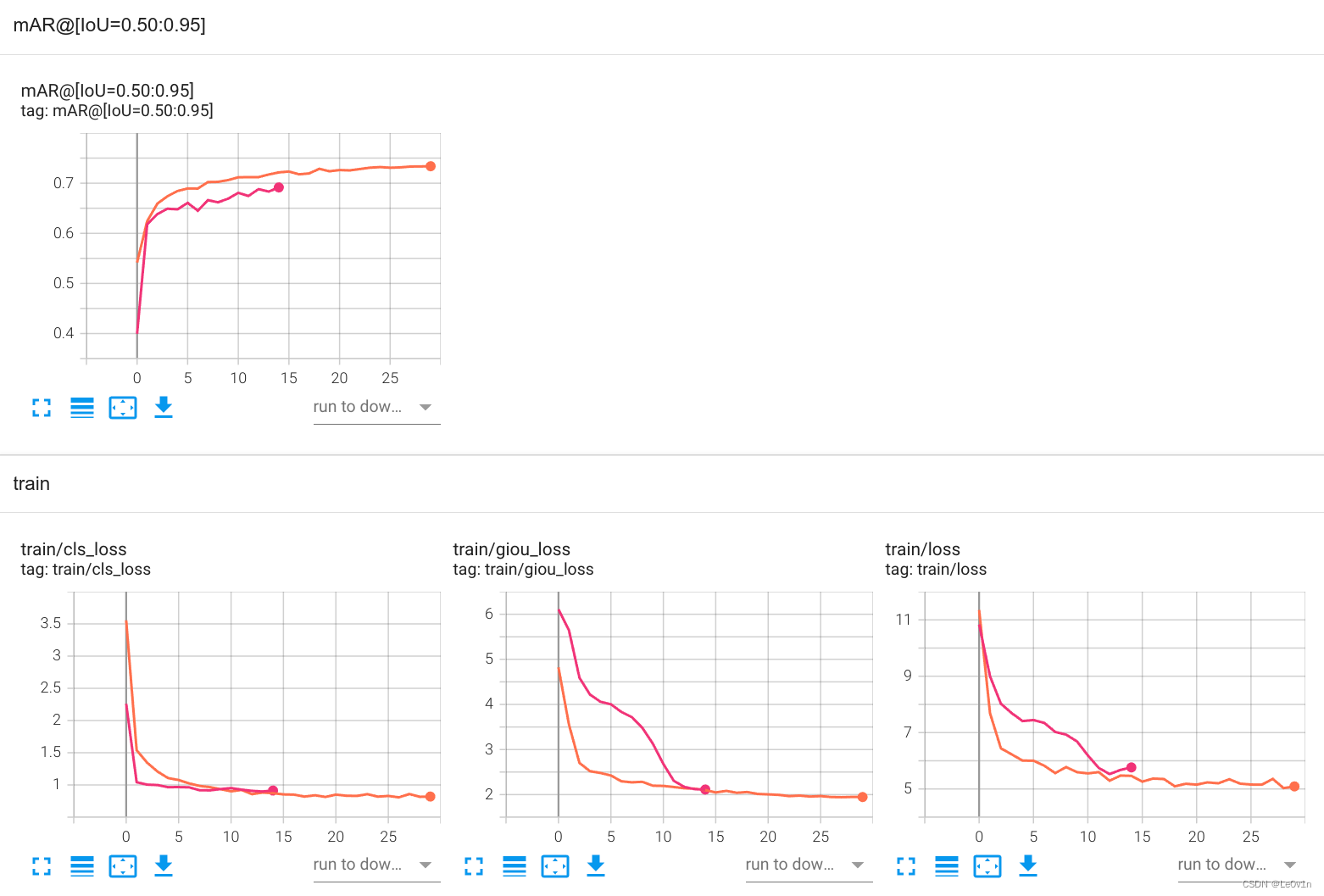Download the train/giou_loss chart
This screenshot has height=896, width=1324.
[596, 865]
